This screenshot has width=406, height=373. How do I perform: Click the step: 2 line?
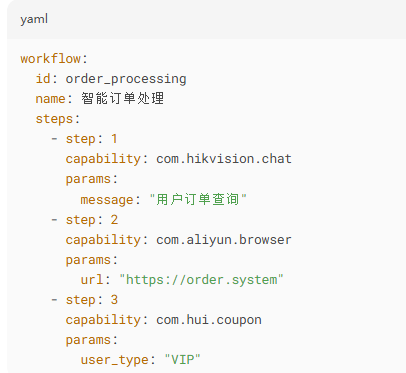point(84,220)
